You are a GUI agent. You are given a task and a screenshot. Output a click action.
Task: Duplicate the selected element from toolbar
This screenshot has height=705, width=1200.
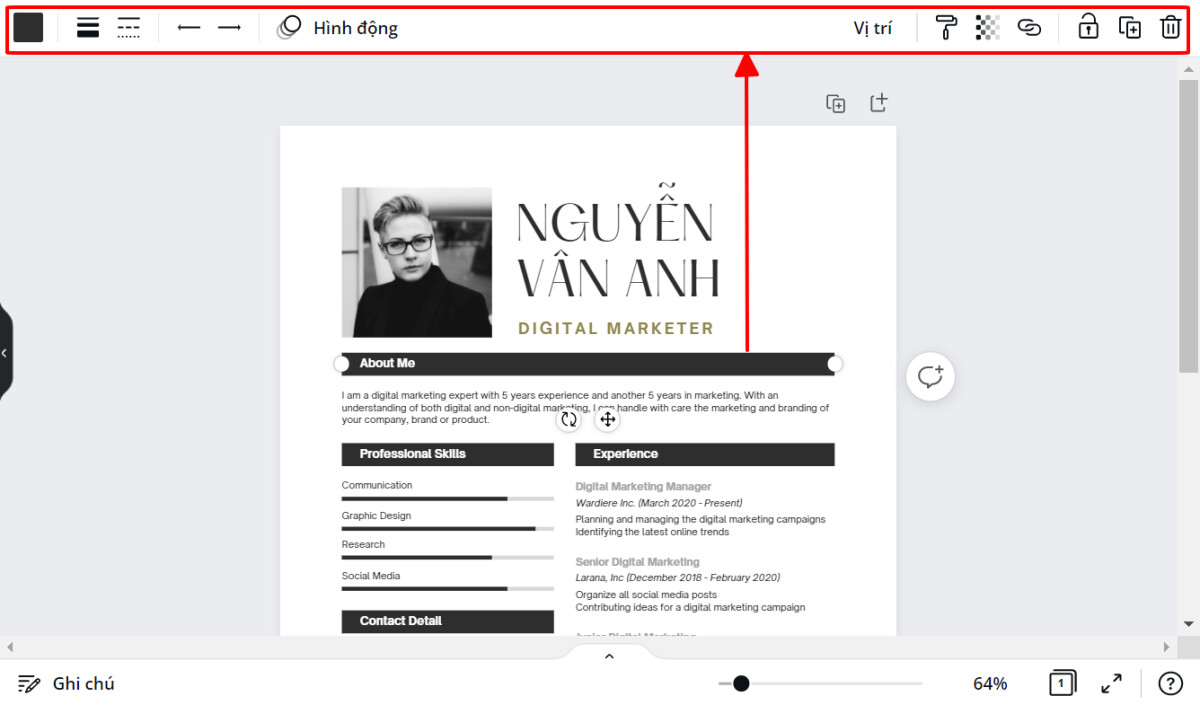pyautogui.click(x=1129, y=28)
